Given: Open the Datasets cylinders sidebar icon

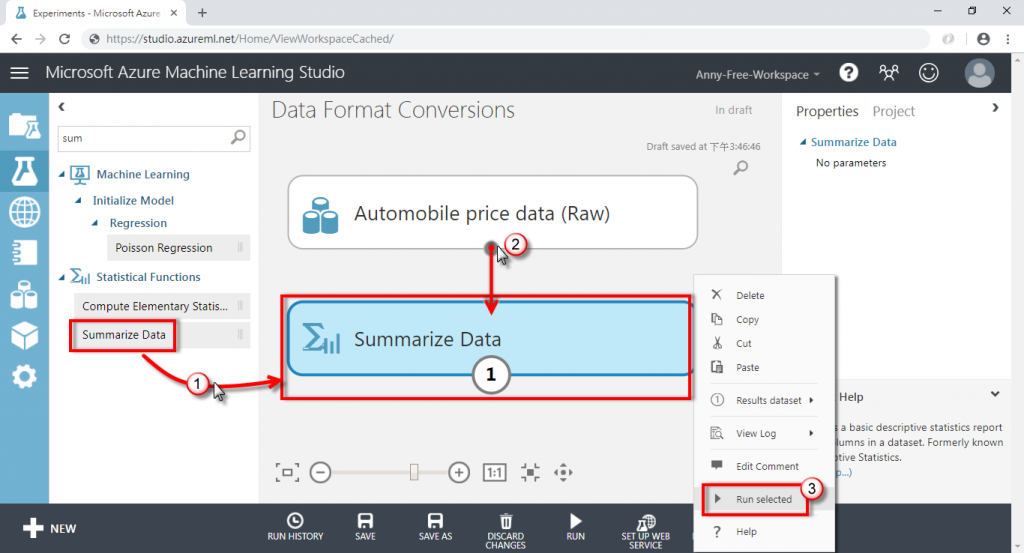Looking at the screenshot, I should coord(24,294).
